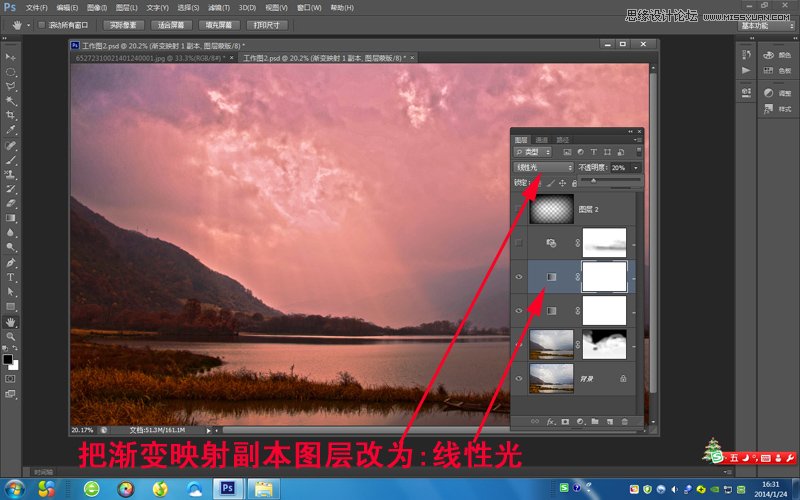The image size is (800, 500).
Task: Select the Gradient tool
Action: pos(10,218)
